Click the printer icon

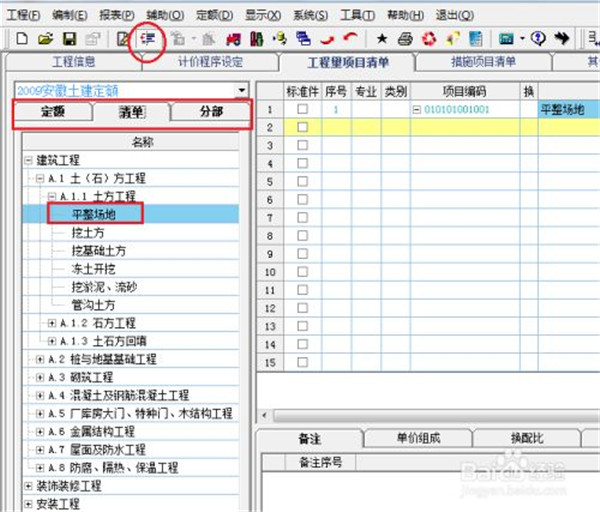(405, 39)
